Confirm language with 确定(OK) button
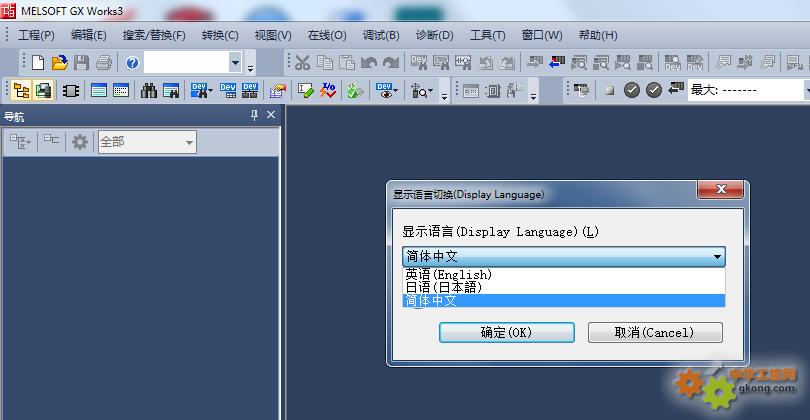 pyautogui.click(x=507, y=332)
